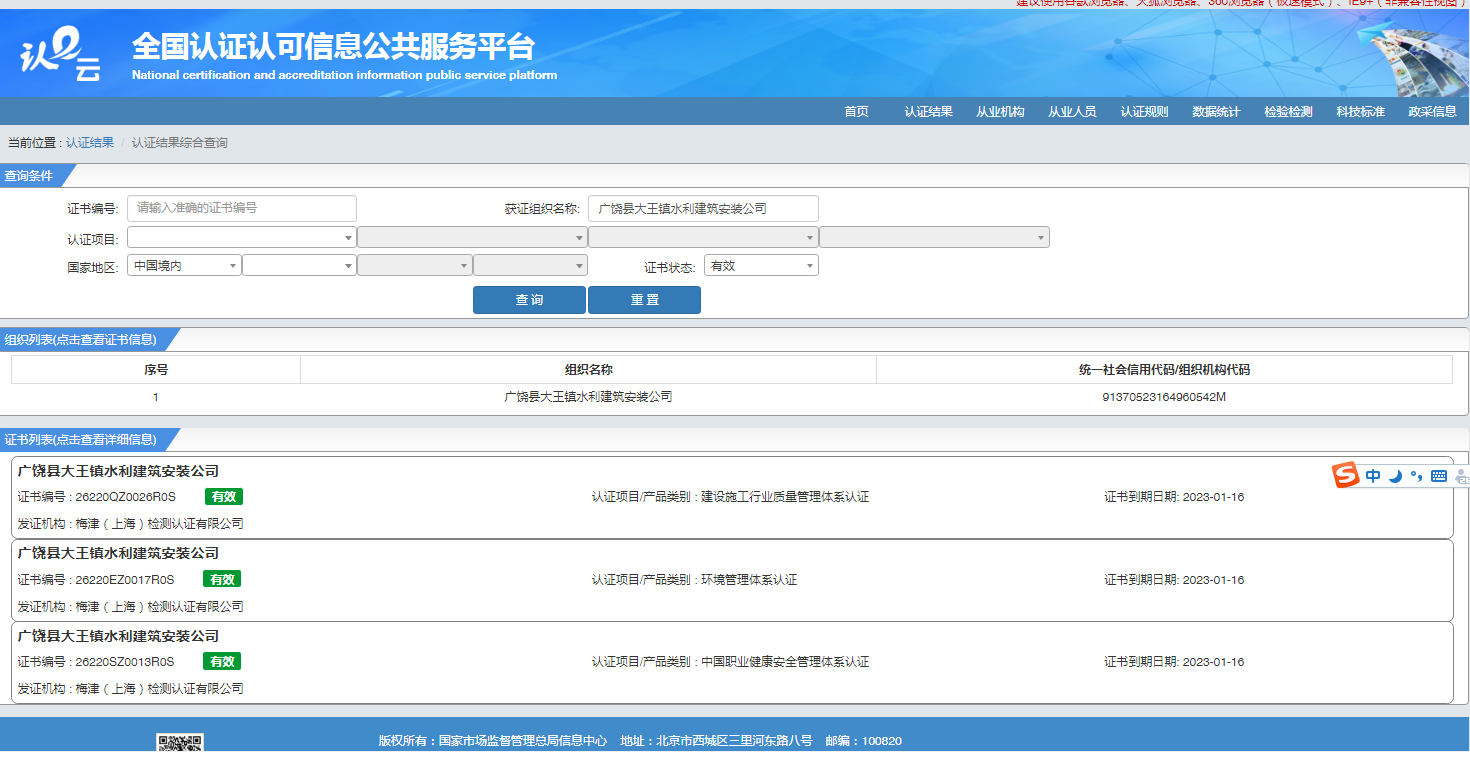Click the 统一社会信用代码/组织机构代码 column header
Image resolution: width=1470 pixels, height=757 pixels.
pyautogui.click(x=1164, y=370)
